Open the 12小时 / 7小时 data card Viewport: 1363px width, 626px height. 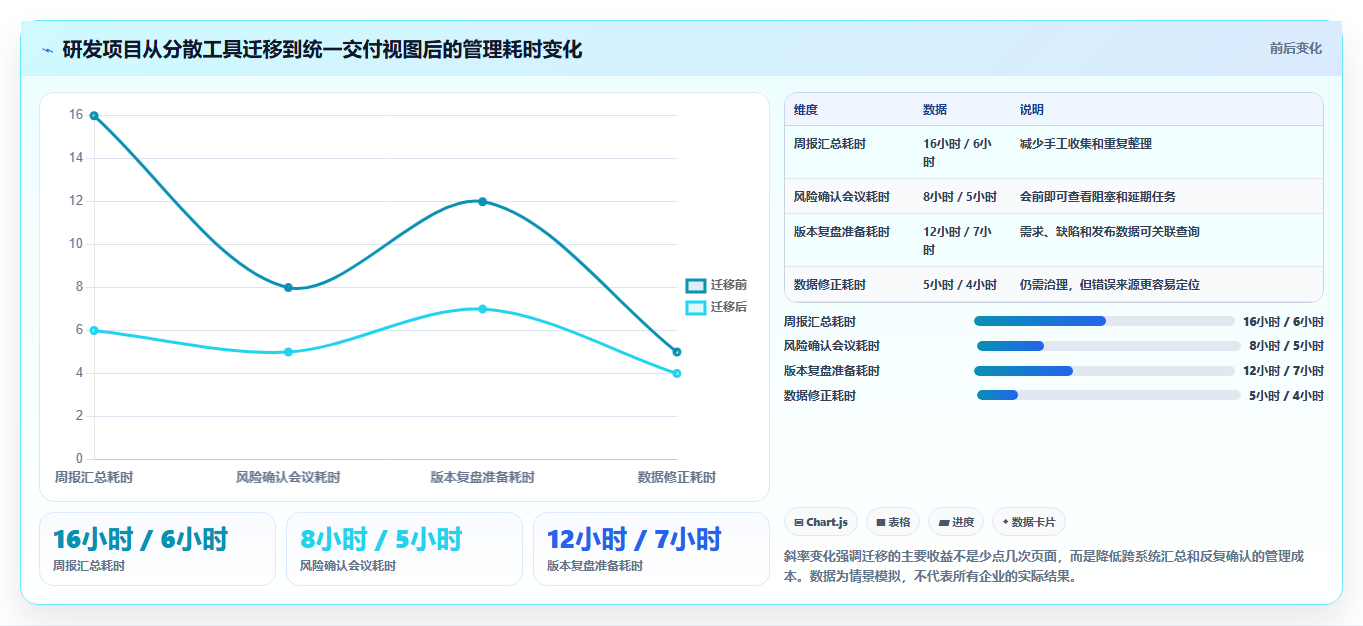coord(651,549)
